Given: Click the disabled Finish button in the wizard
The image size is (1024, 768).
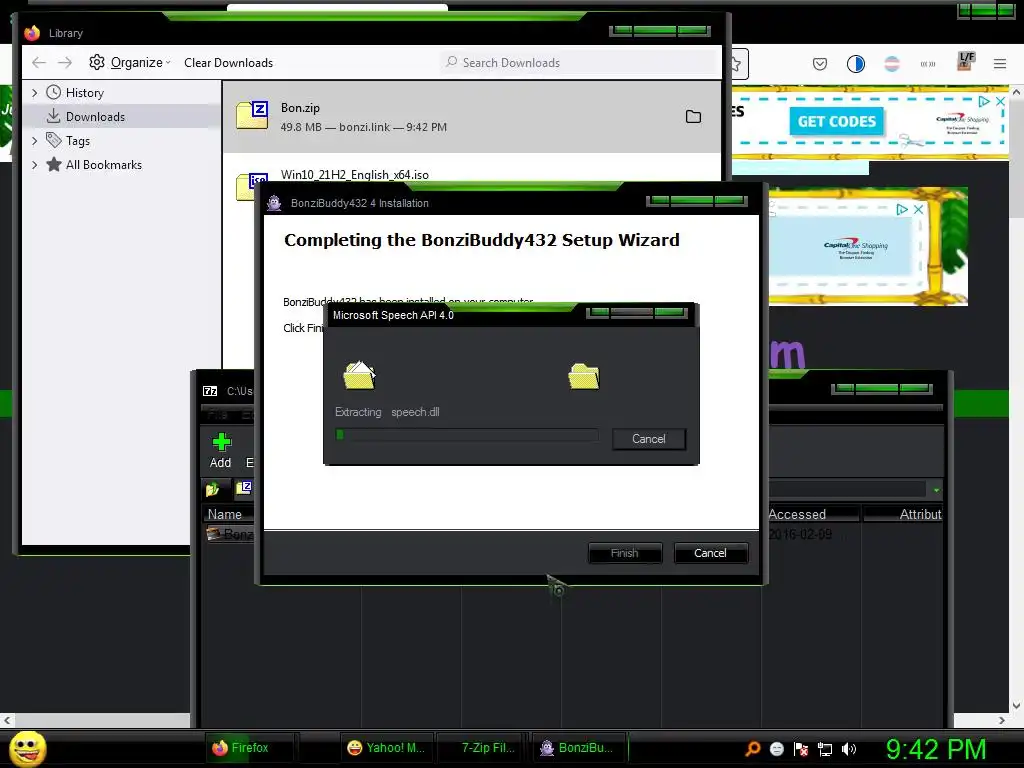Looking at the screenshot, I should (x=624, y=553).
